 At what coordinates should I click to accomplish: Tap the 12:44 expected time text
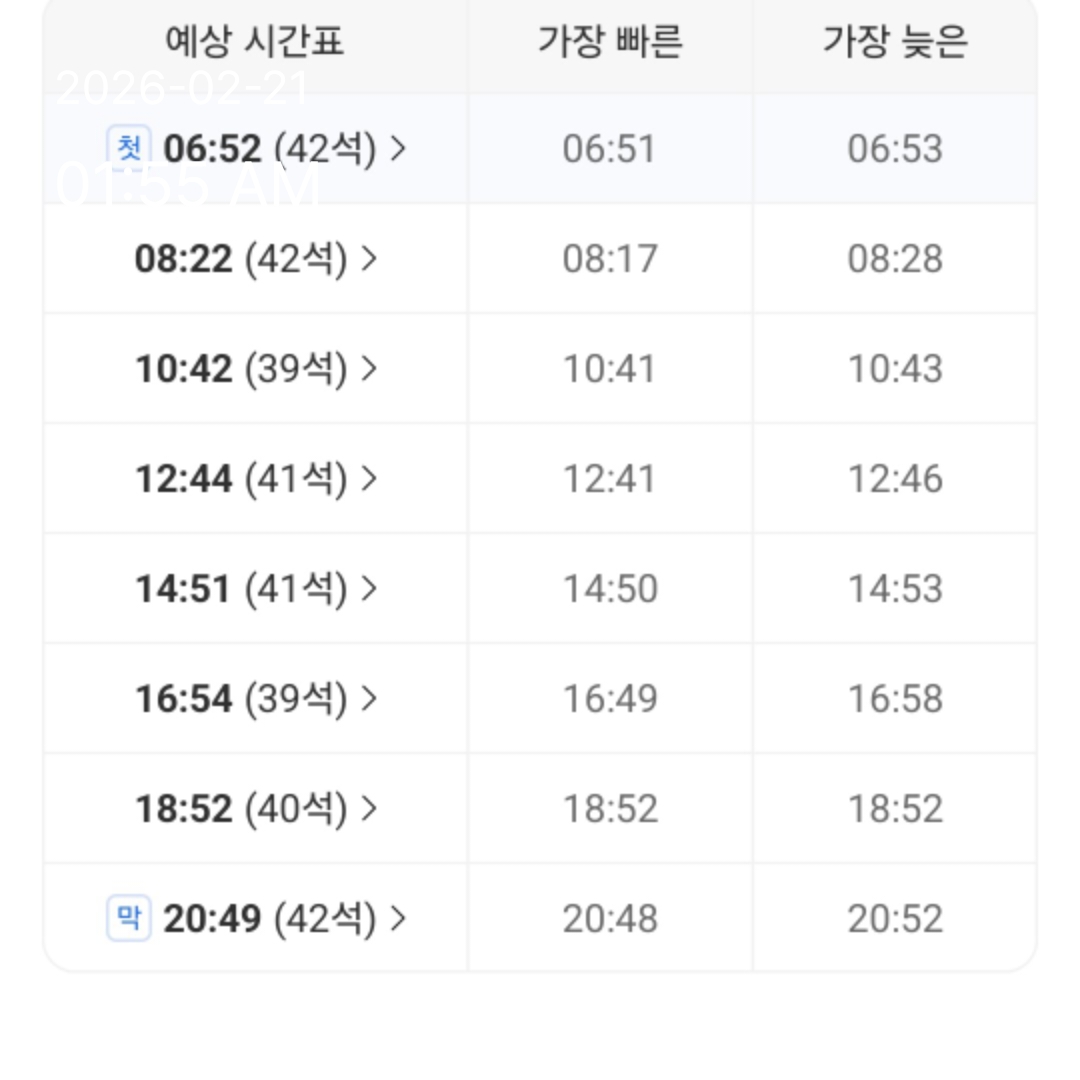tap(184, 478)
